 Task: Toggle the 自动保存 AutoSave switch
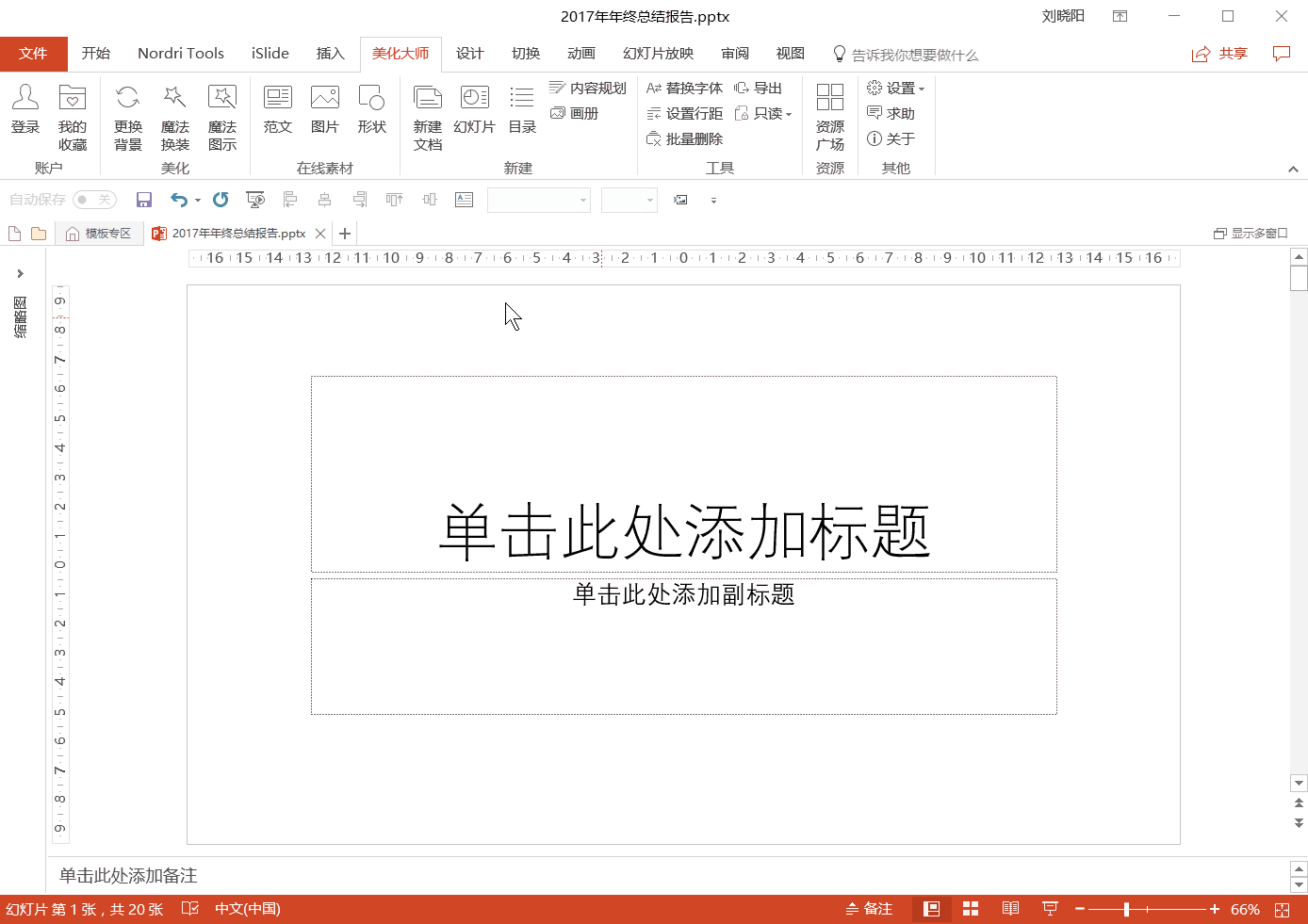pyautogui.click(x=91, y=199)
